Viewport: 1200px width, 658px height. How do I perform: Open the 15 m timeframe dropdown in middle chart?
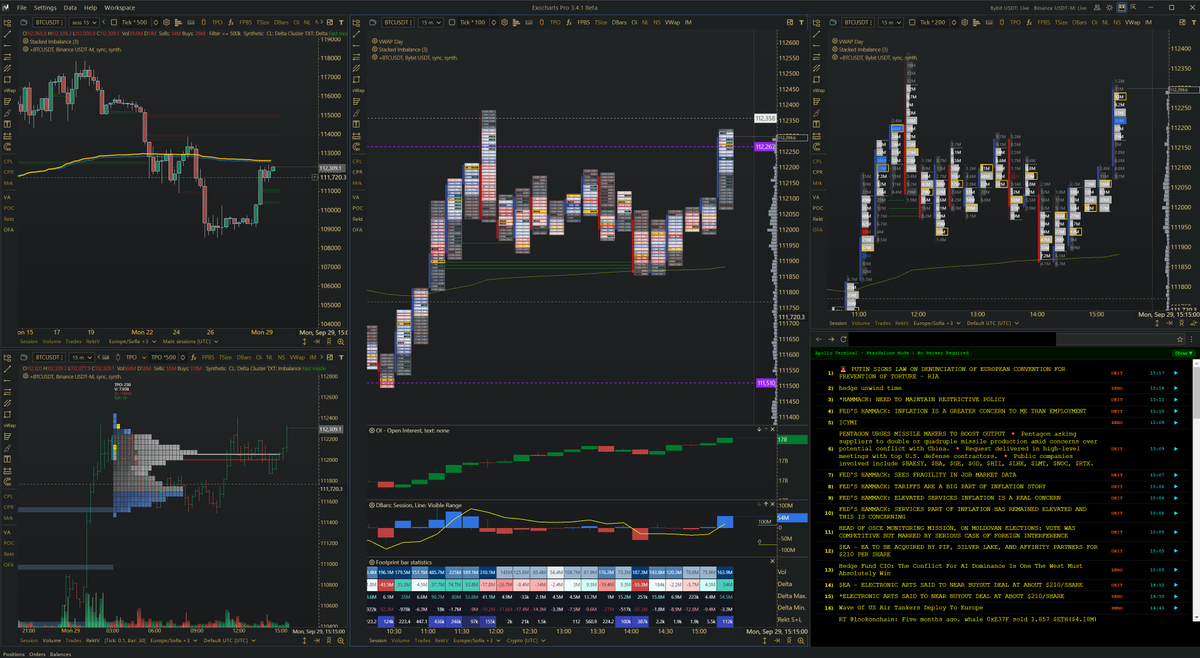click(431, 22)
